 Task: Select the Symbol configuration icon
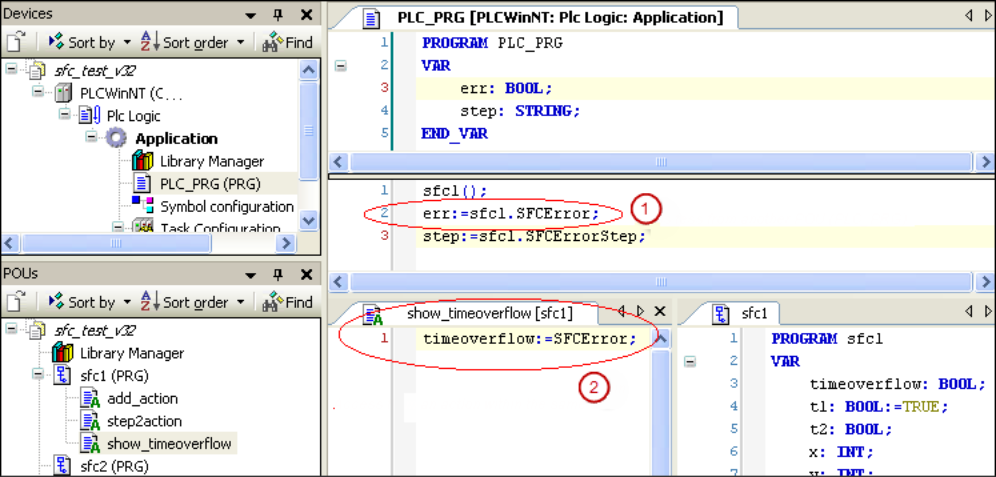pos(143,206)
